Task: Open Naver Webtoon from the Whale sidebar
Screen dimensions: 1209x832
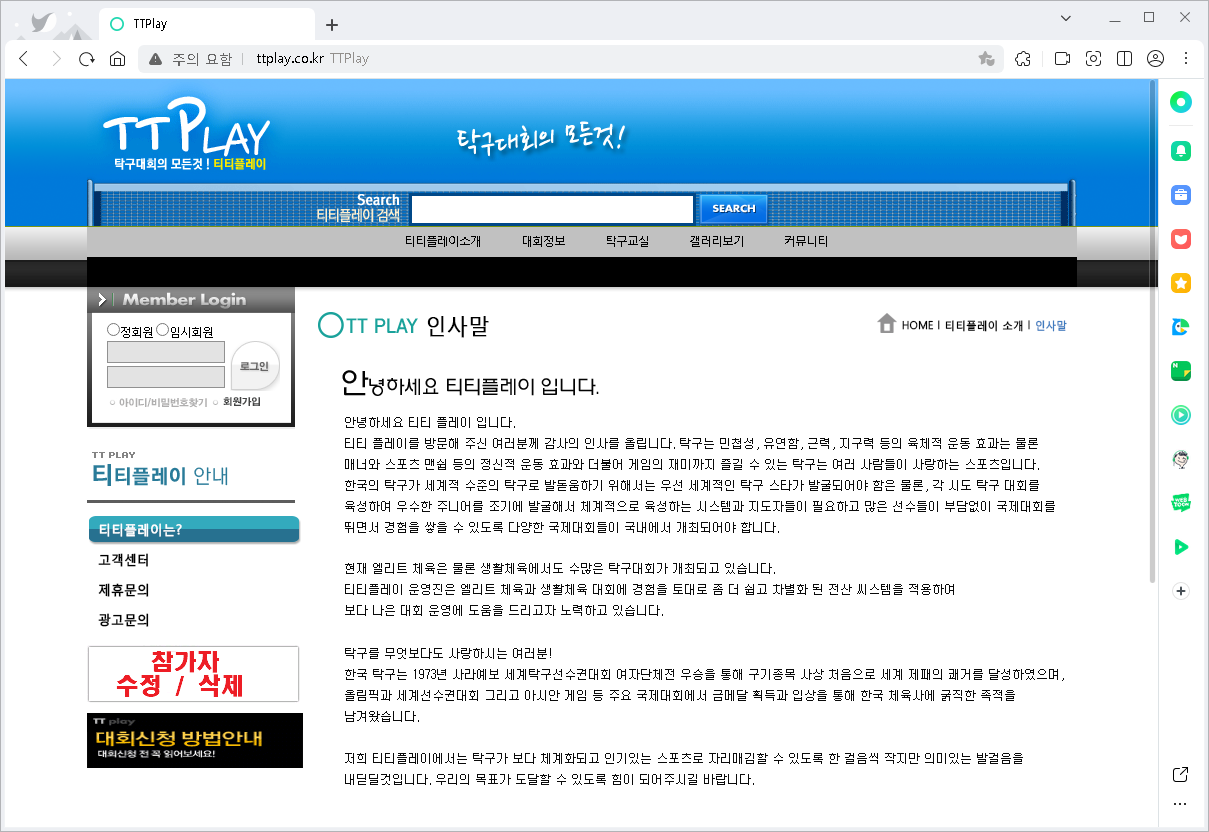Action: pyautogui.click(x=1180, y=503)
